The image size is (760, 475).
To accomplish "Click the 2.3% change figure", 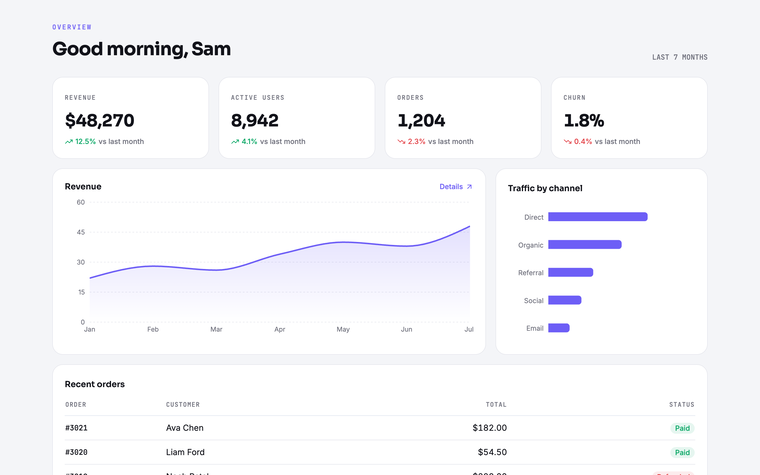I will click(416, 142).
